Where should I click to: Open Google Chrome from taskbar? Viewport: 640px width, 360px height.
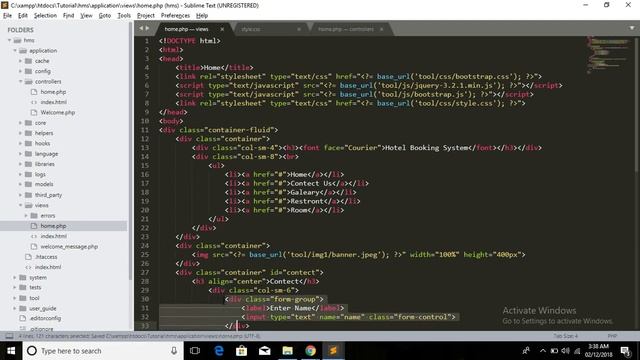coord(310,351)
